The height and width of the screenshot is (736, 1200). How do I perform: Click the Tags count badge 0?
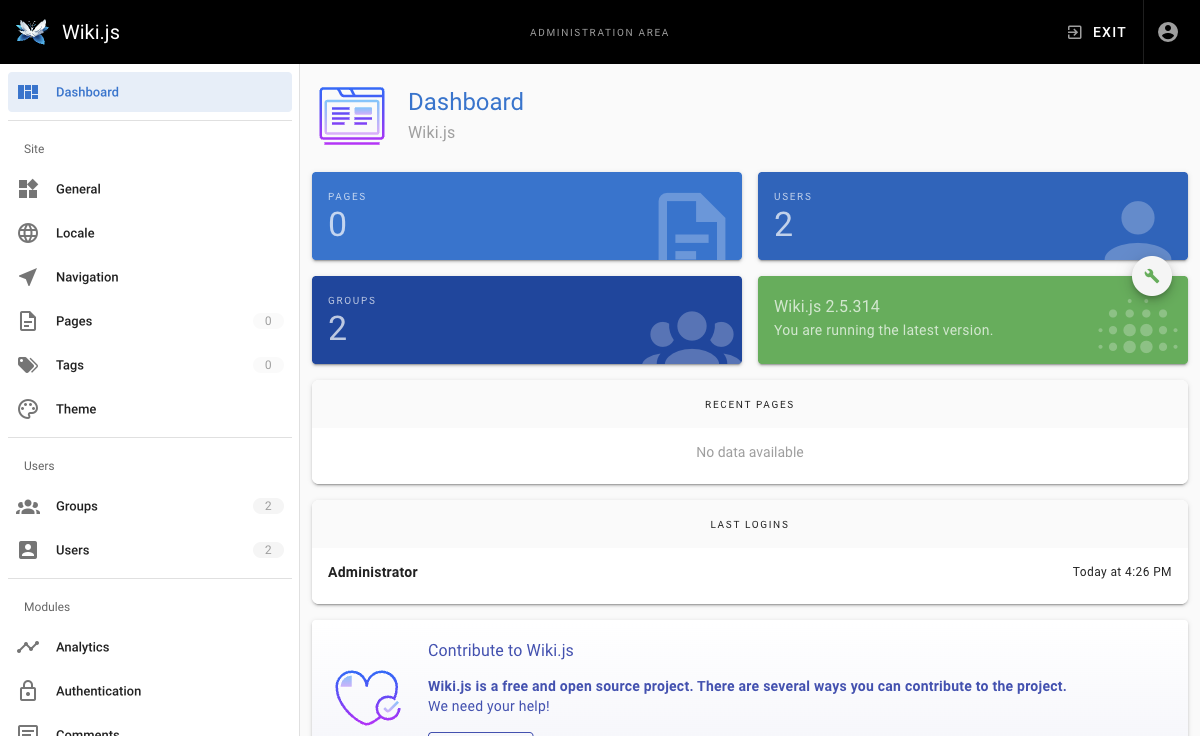(268, 365)
